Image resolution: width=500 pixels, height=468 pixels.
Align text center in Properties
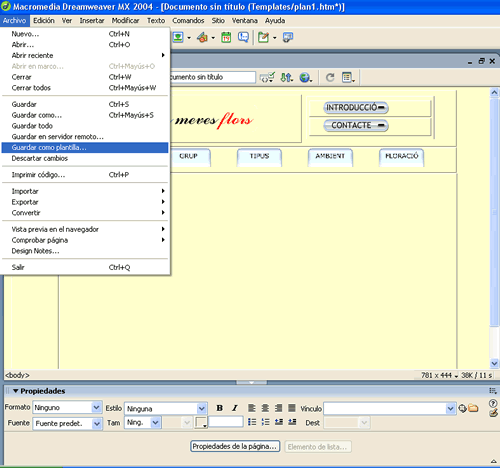(x=265, y=408)
